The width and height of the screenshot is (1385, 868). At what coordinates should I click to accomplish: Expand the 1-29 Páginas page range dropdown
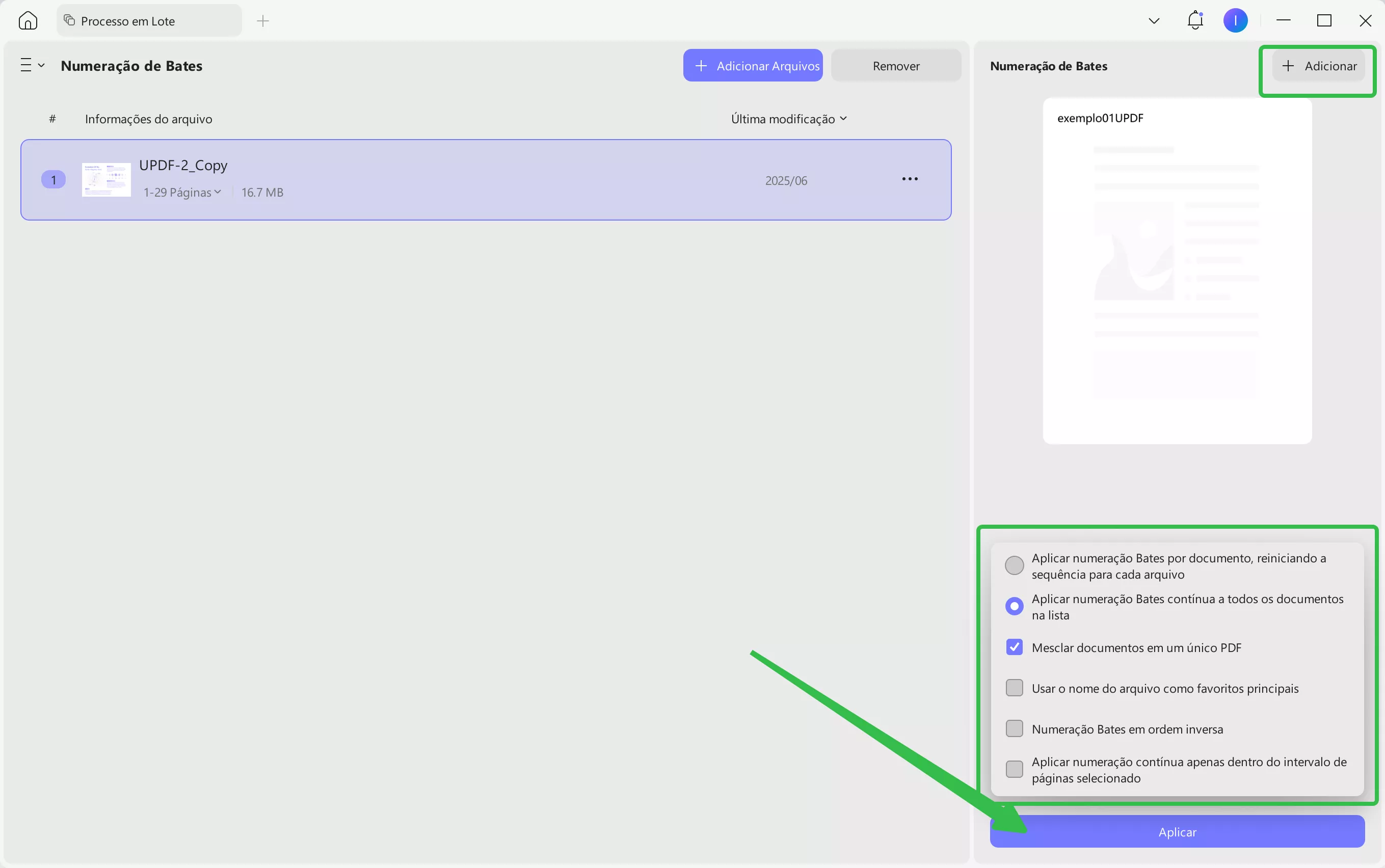(x=182, y=193)
